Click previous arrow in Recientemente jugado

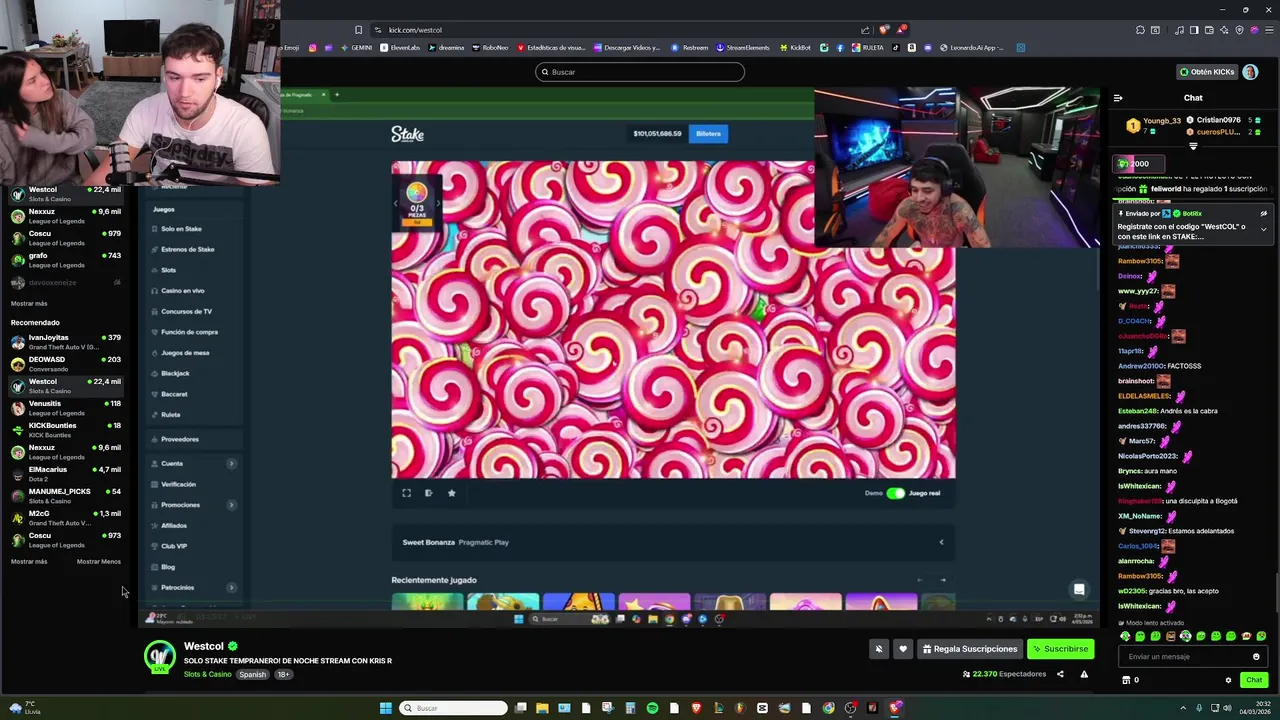(919, 580)
